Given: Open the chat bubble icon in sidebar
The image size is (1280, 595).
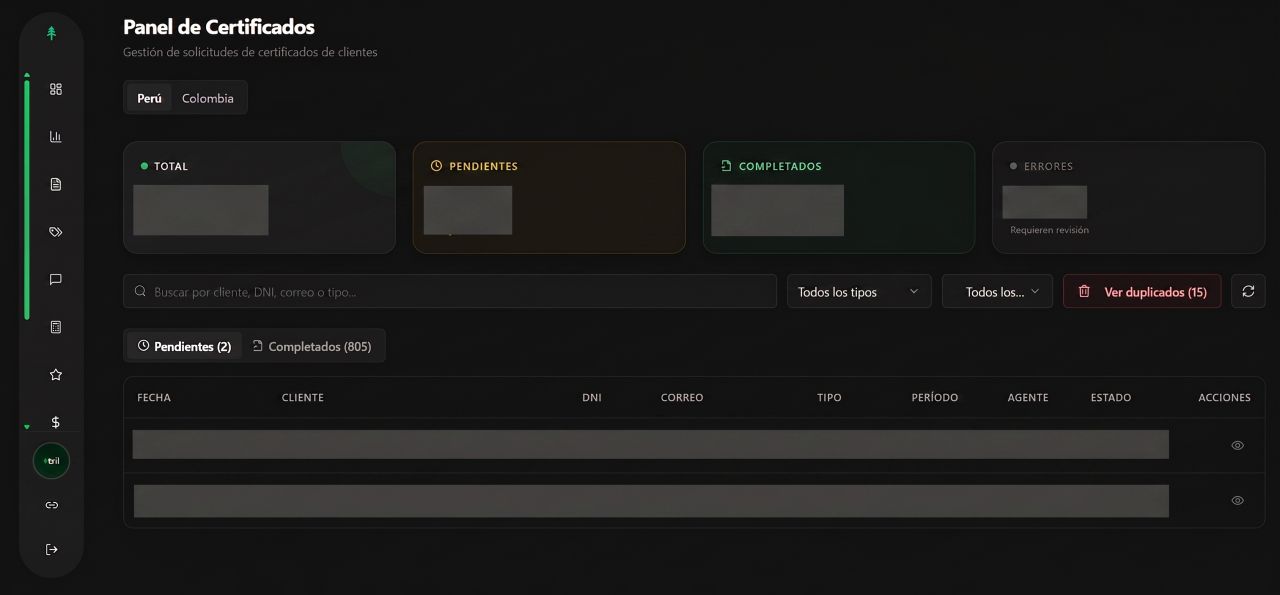Looking at the screenshot, I should coord(56,279).
